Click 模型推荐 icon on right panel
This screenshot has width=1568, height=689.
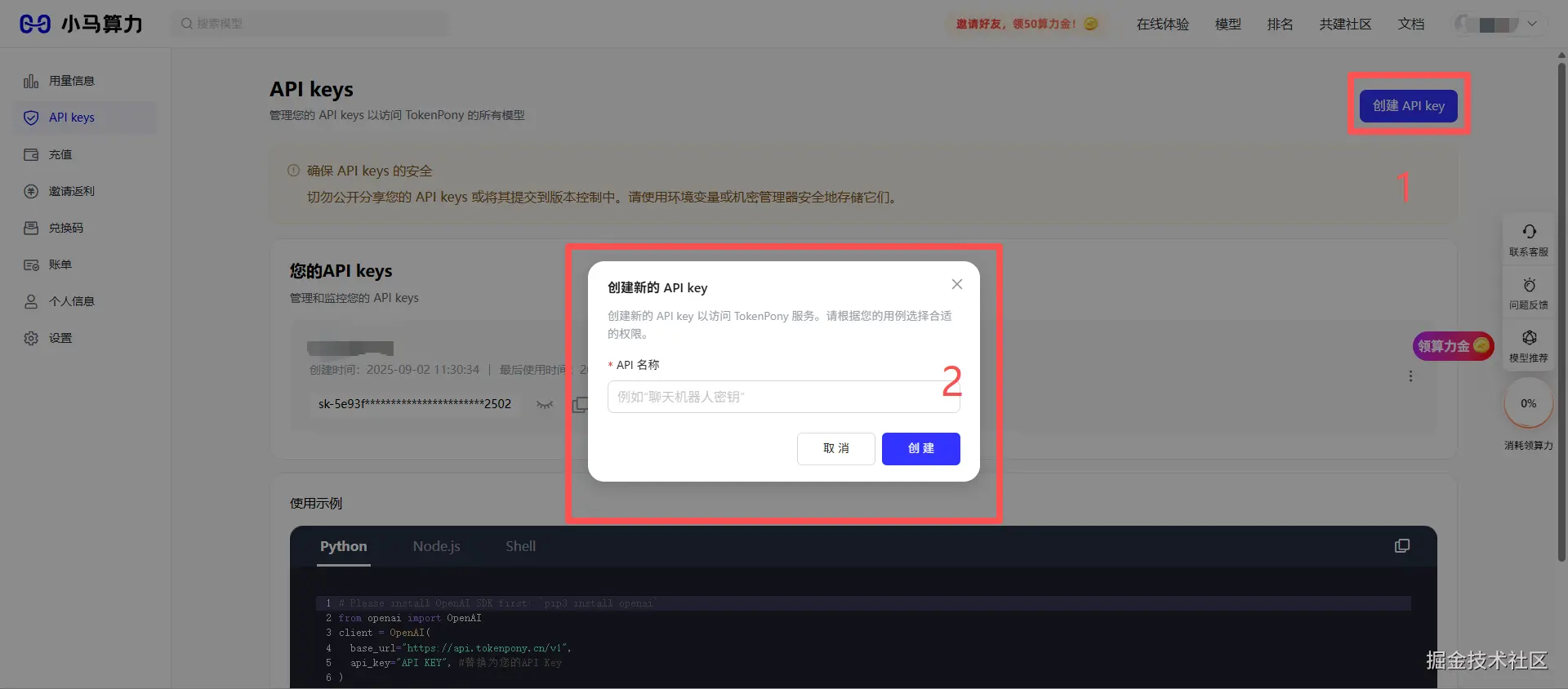click(1529, 338)
